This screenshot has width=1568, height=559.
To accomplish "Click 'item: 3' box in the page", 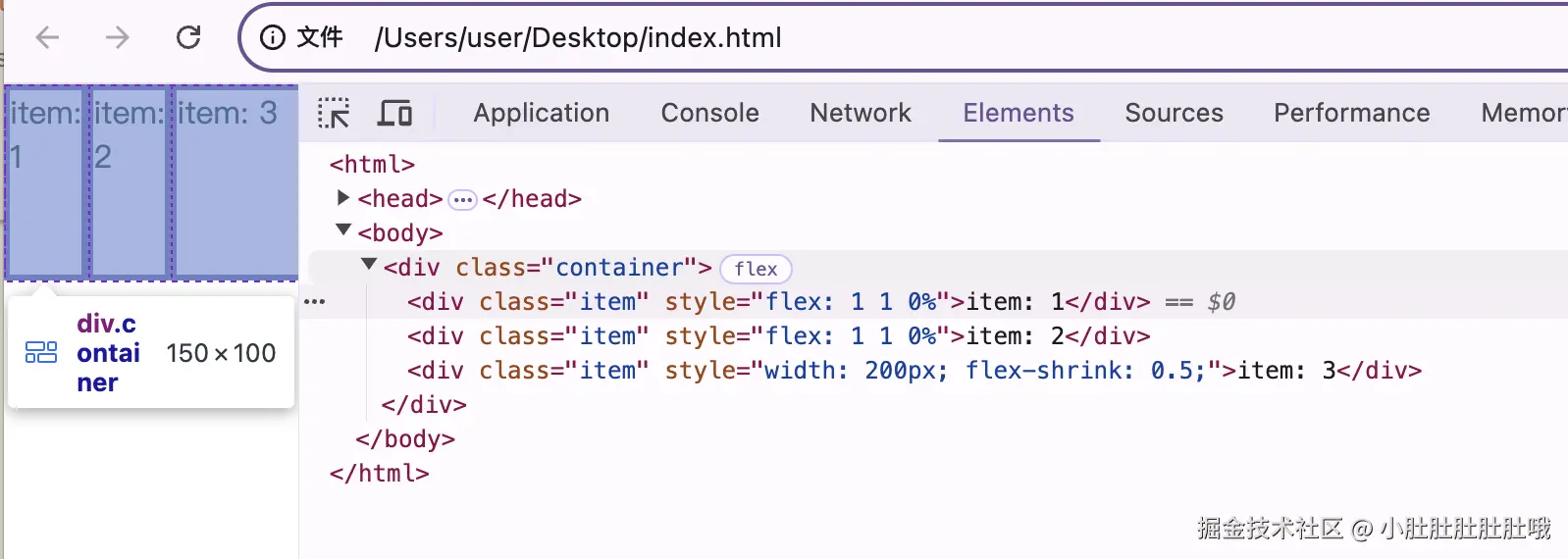I will click(x=236, y=182).
